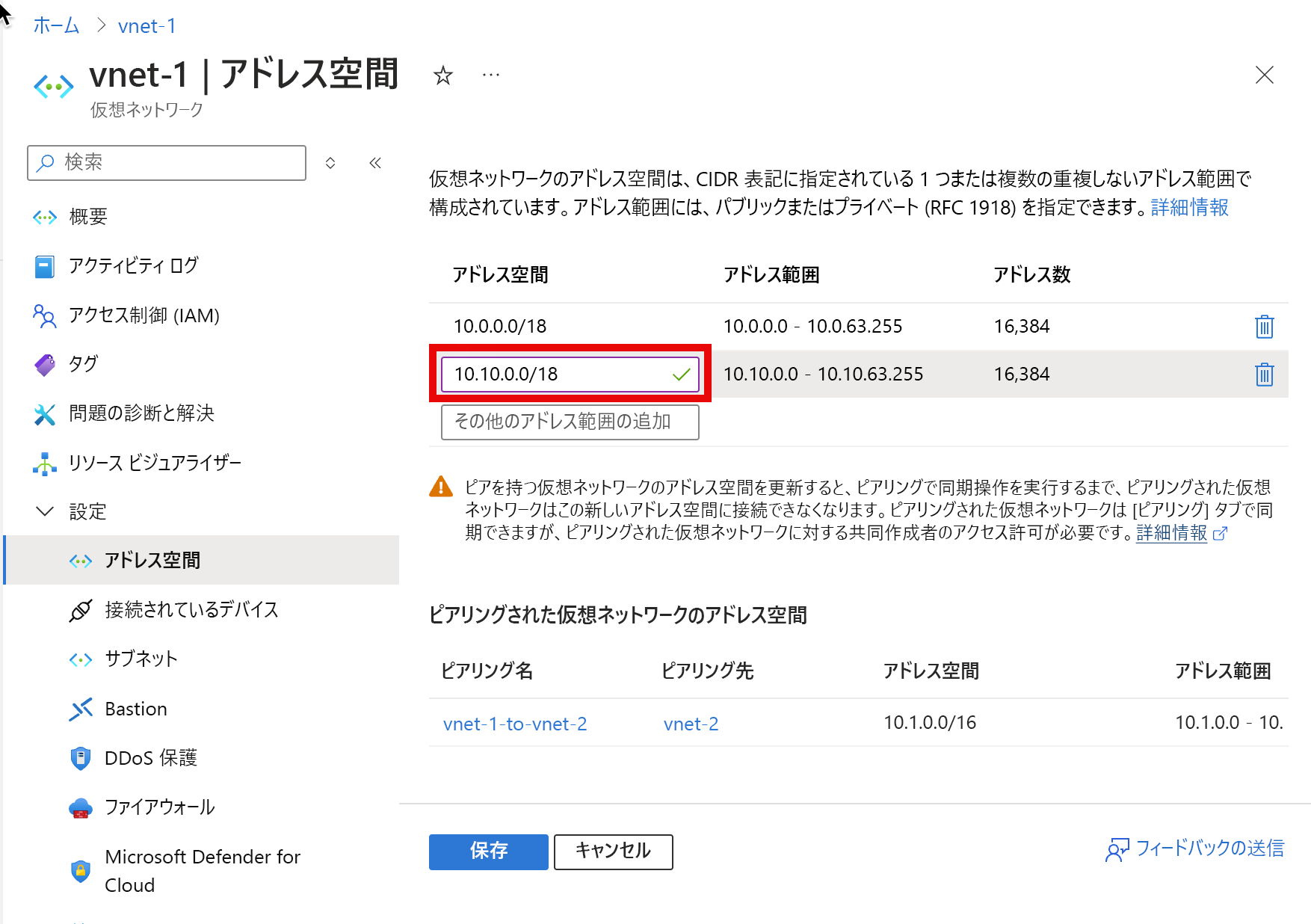Click inside the 検索 search field
Screen dimensions: 1311x924
pyautogui.click(x=166, y=162)
